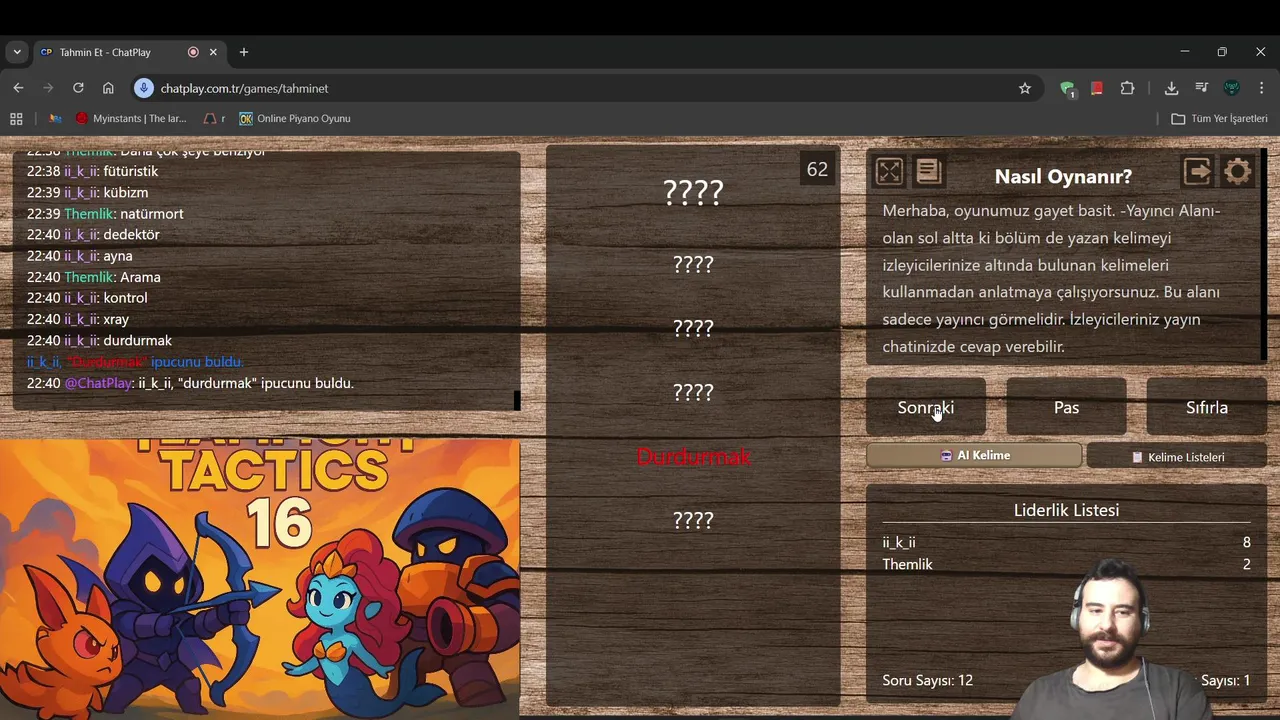Click the exit arrow icon in the game panel

tap(1198, 172)
